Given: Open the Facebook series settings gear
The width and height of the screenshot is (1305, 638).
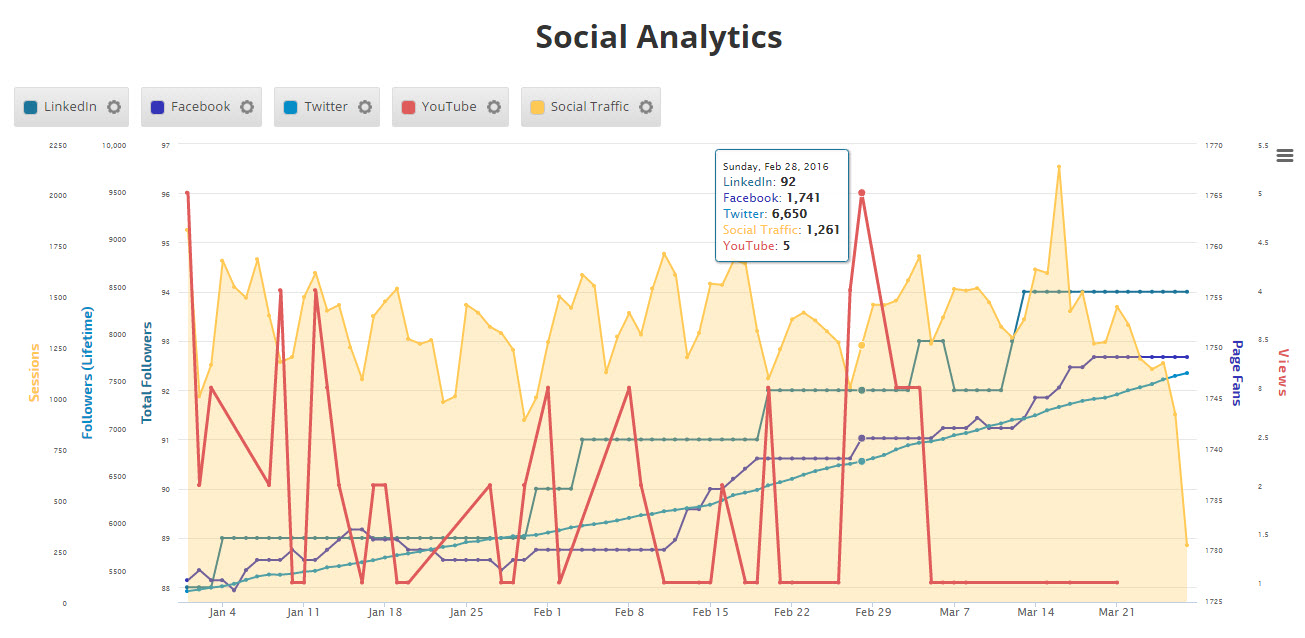Looking at the screenshot, I should 246,107.
